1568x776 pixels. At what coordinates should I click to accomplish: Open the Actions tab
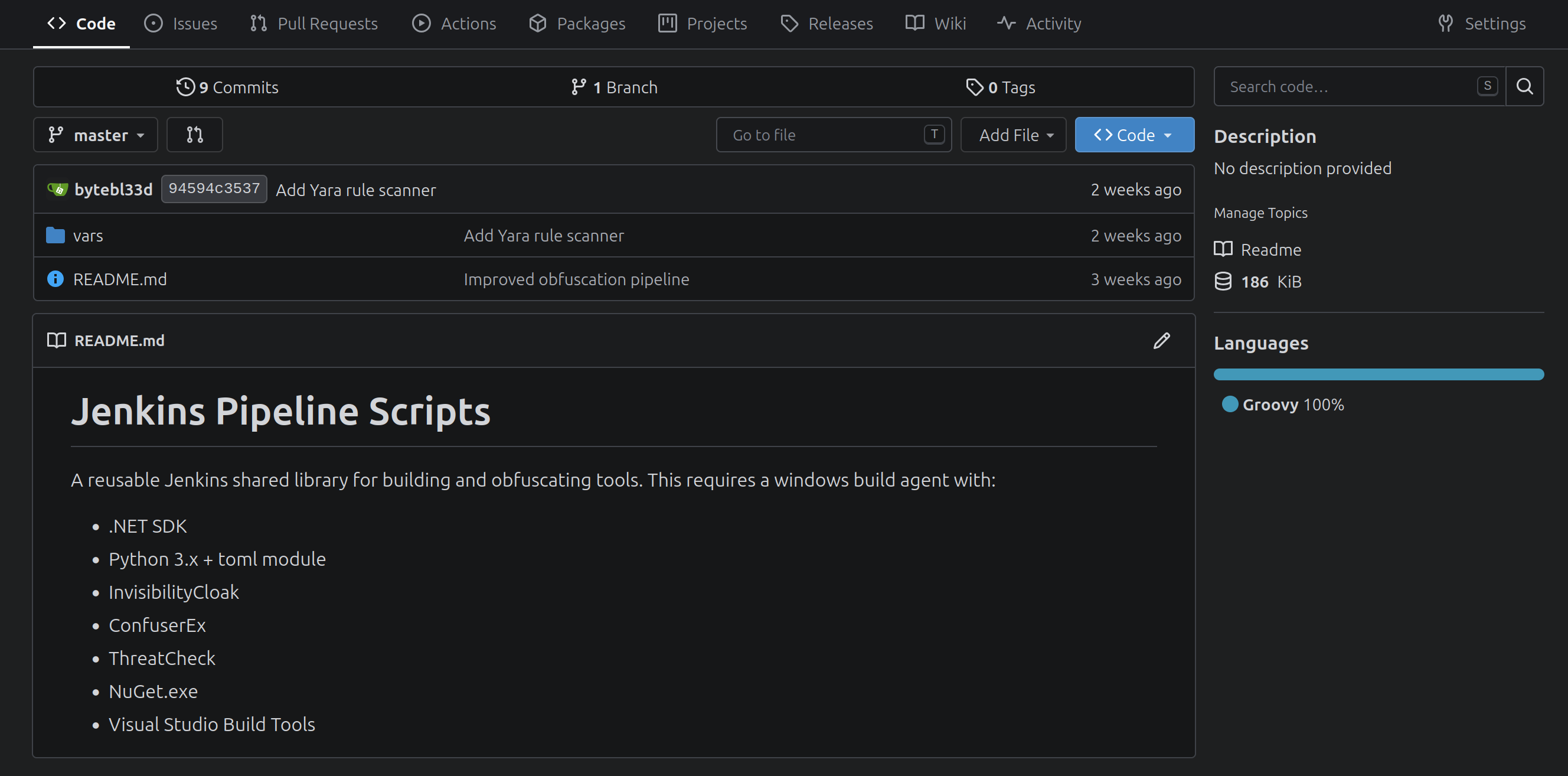point(453,24)
